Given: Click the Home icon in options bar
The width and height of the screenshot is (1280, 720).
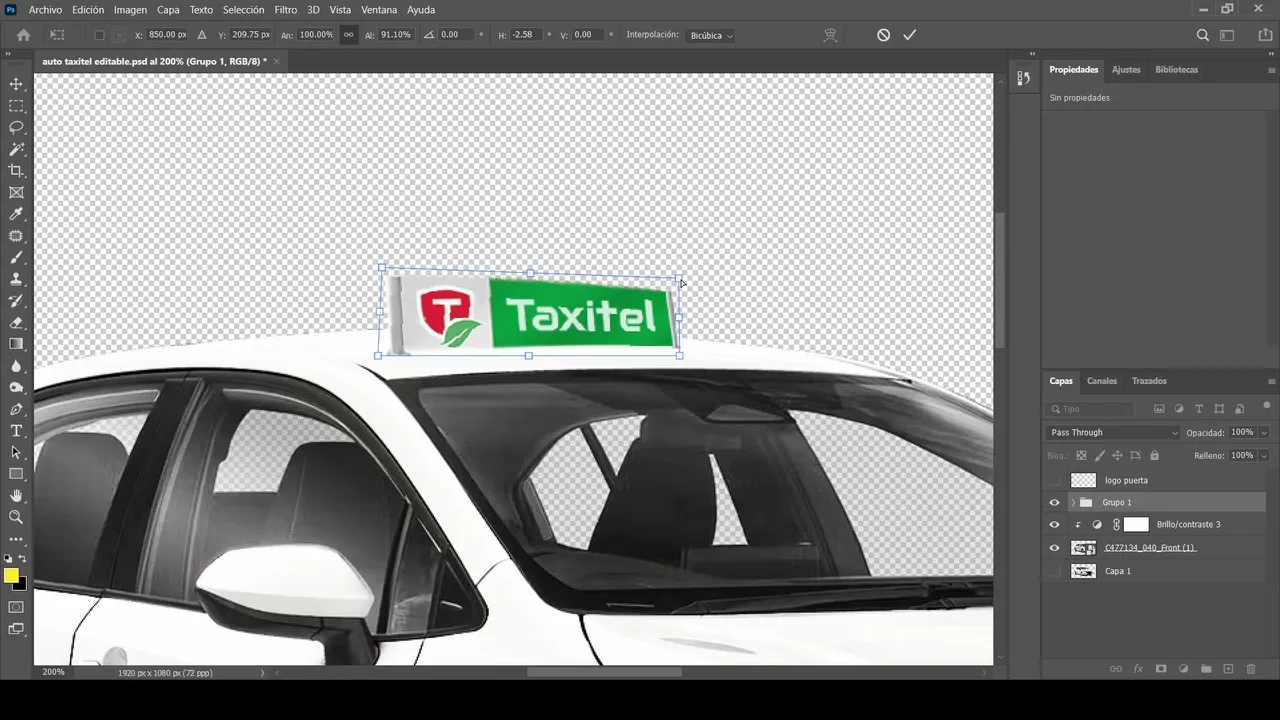Looking at the screenshot, I should (24, 35).
